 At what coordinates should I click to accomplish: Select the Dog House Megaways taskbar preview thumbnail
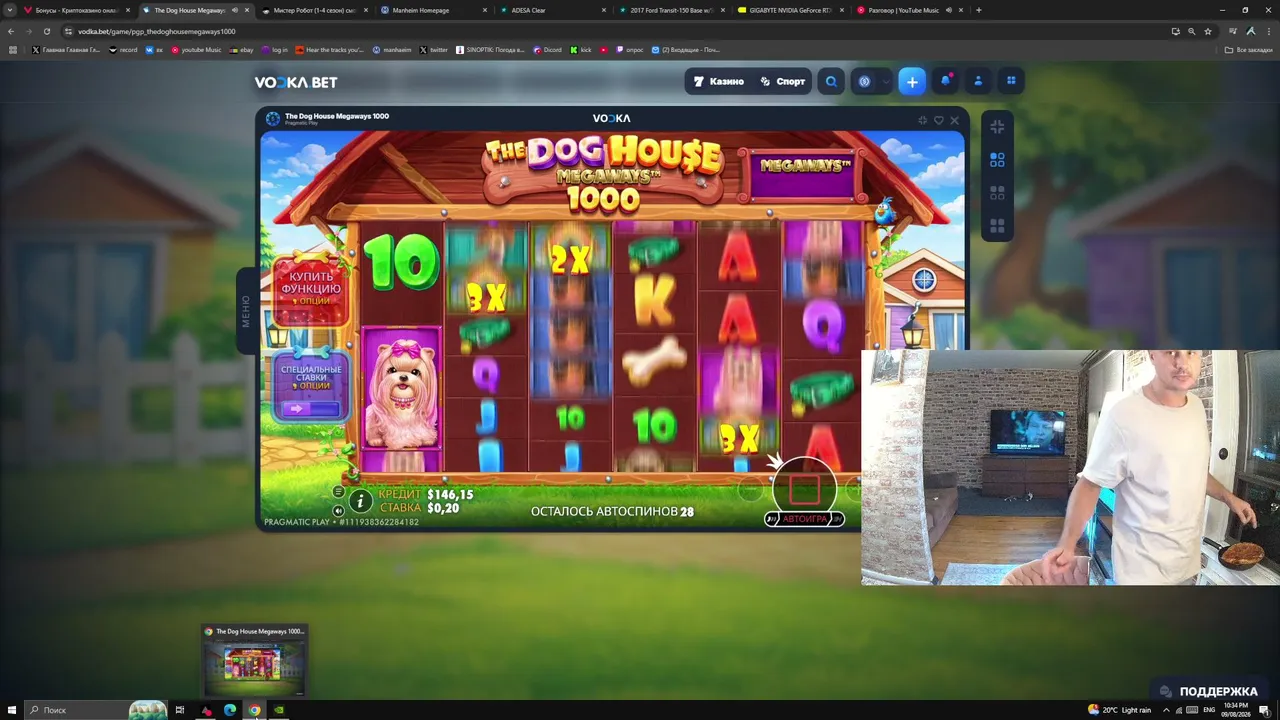pyautogui.click(x=254, y=660)
